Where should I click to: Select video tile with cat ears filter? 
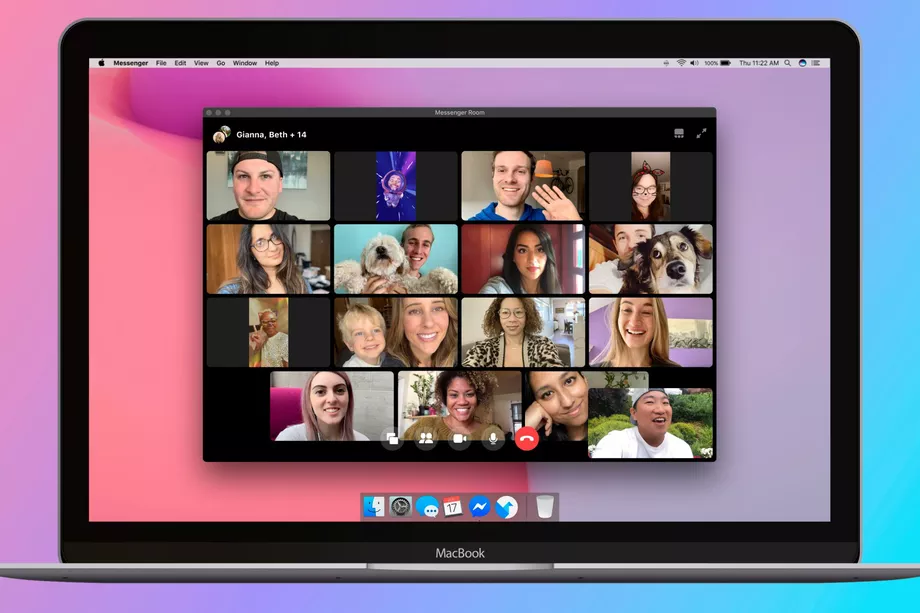(651, 185)
